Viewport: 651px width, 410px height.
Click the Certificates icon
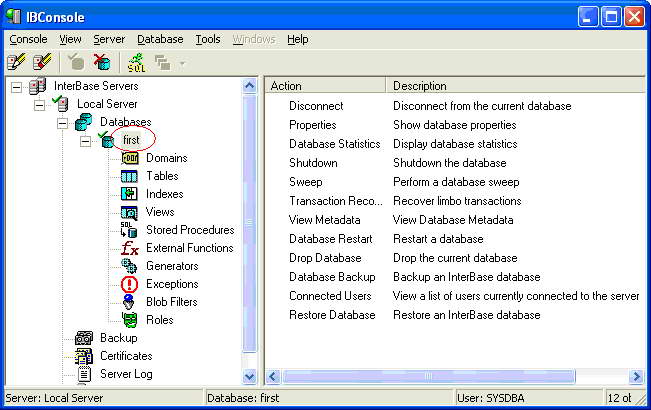[83, 356]
